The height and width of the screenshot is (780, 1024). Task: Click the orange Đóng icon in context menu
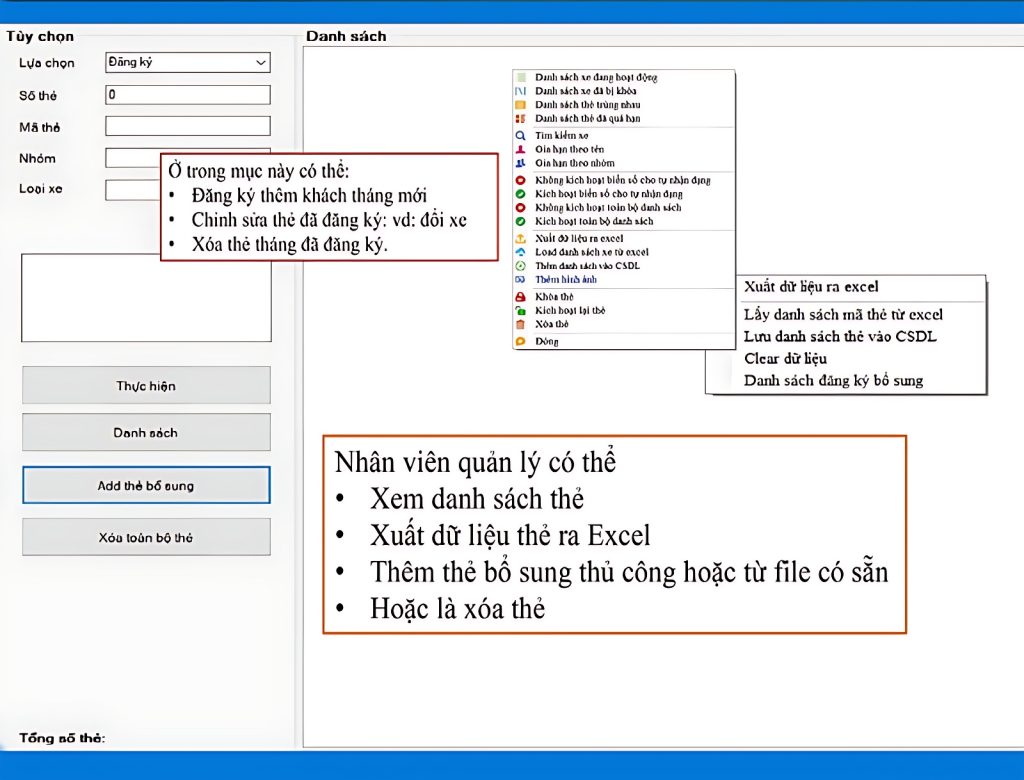(x=520, y=342)
